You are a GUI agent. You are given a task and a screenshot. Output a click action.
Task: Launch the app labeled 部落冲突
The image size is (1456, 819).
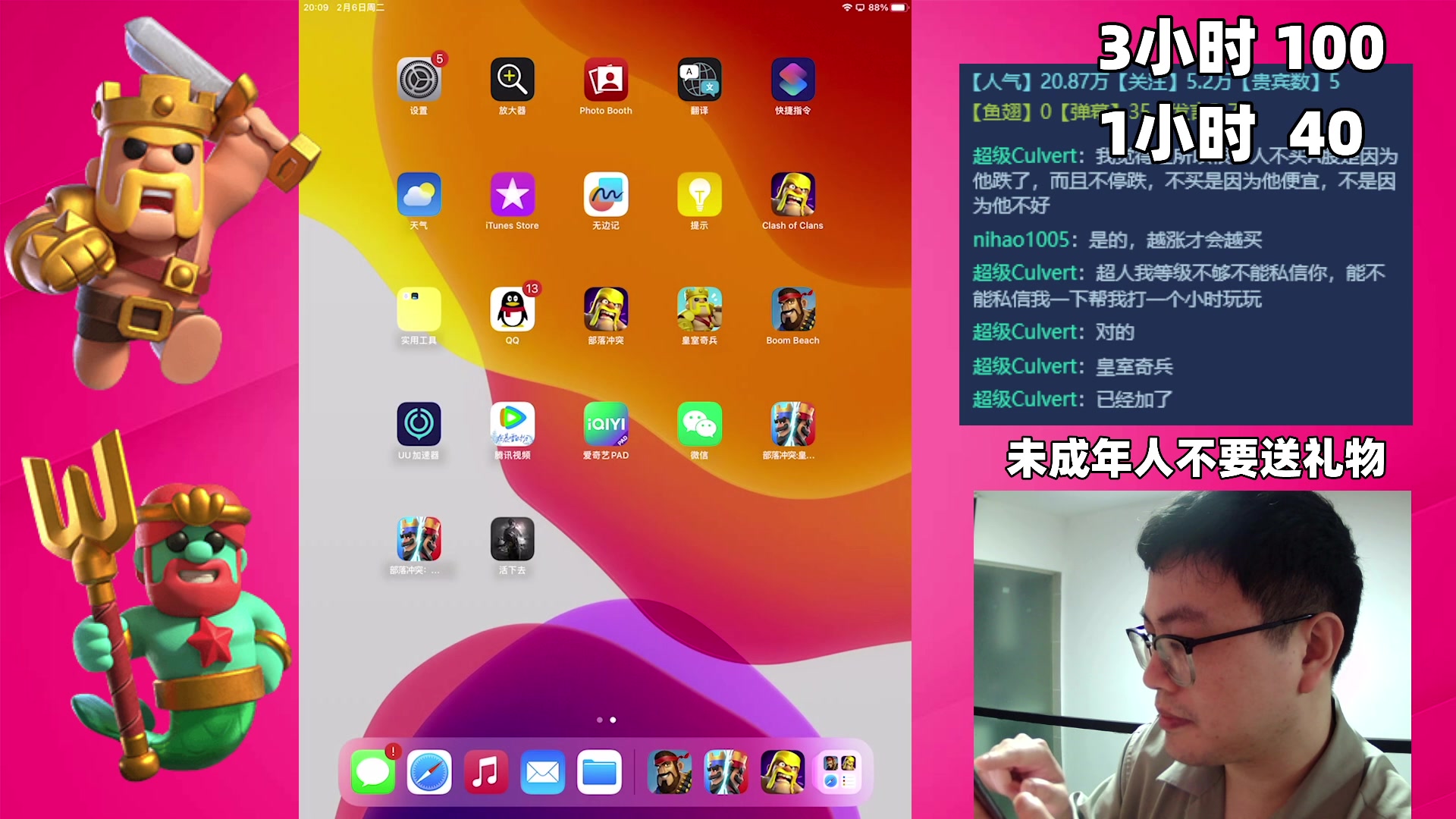pyautogui.click(x=605, y=309)
